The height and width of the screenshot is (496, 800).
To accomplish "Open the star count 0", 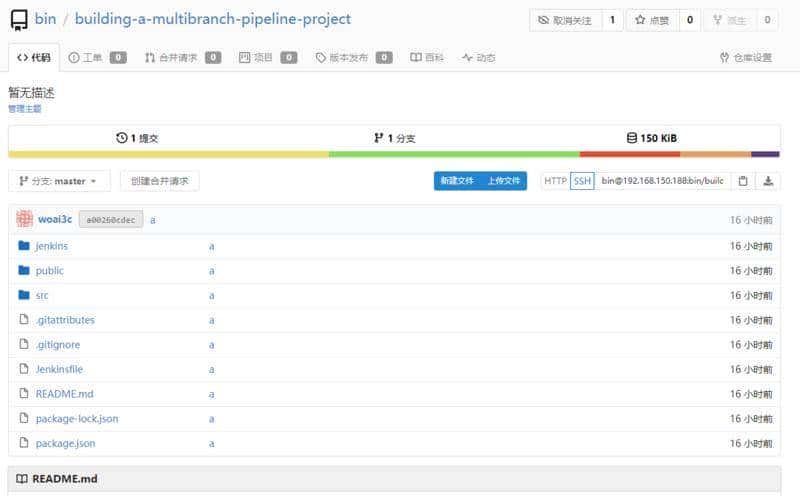I will (x=690, y=20).
